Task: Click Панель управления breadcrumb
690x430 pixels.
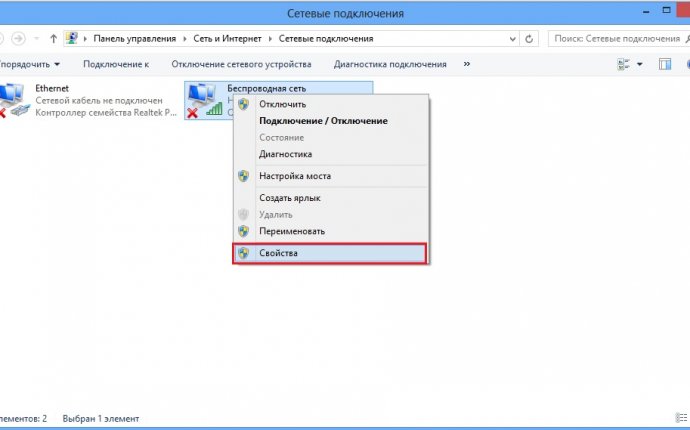Action: click(135, 39)
